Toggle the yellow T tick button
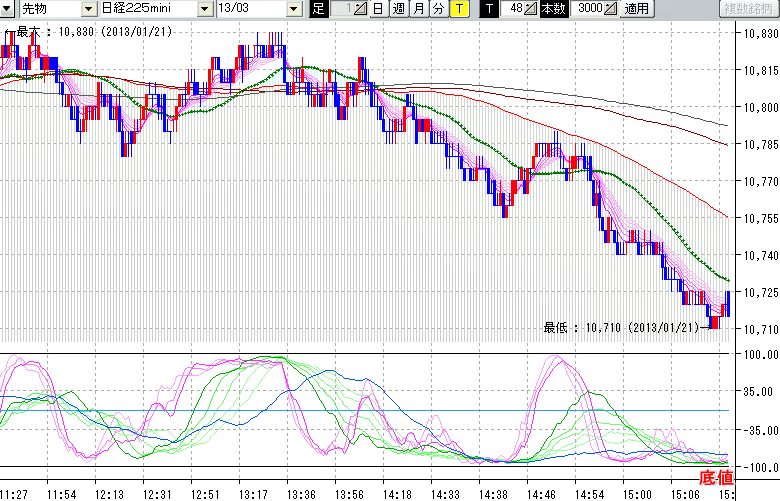The width and height of the screenshot is (780, 501). coord(458,9)
